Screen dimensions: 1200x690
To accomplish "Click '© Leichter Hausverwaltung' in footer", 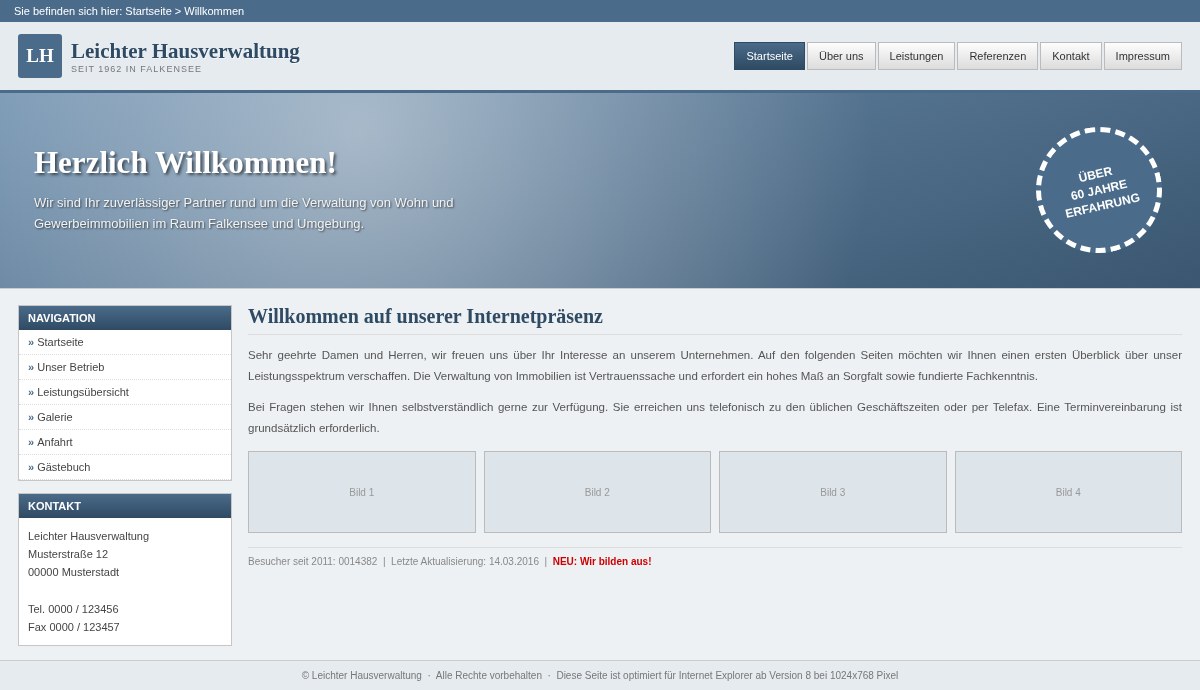I will [362, 676].
